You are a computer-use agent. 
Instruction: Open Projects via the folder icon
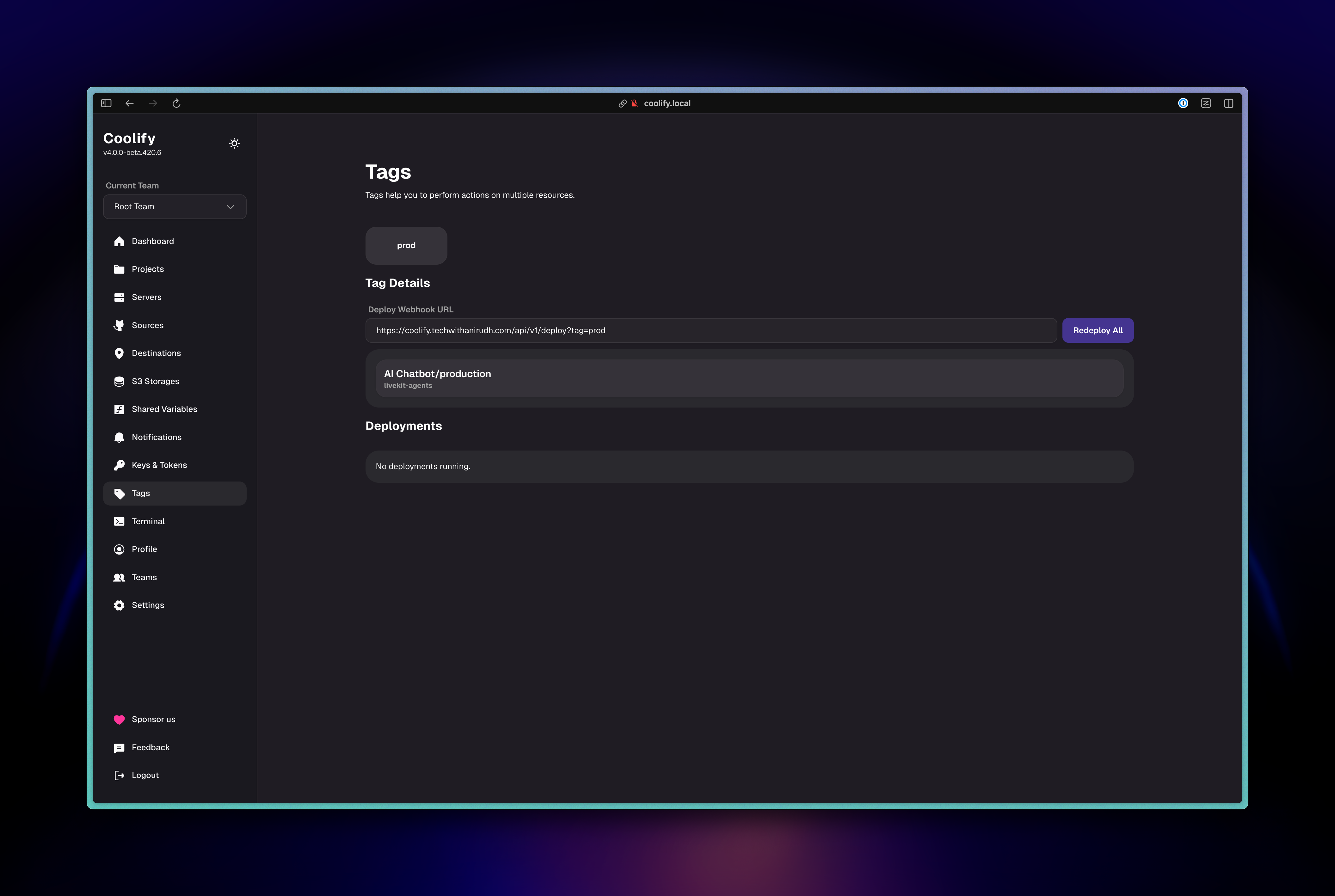pos(119,269)
